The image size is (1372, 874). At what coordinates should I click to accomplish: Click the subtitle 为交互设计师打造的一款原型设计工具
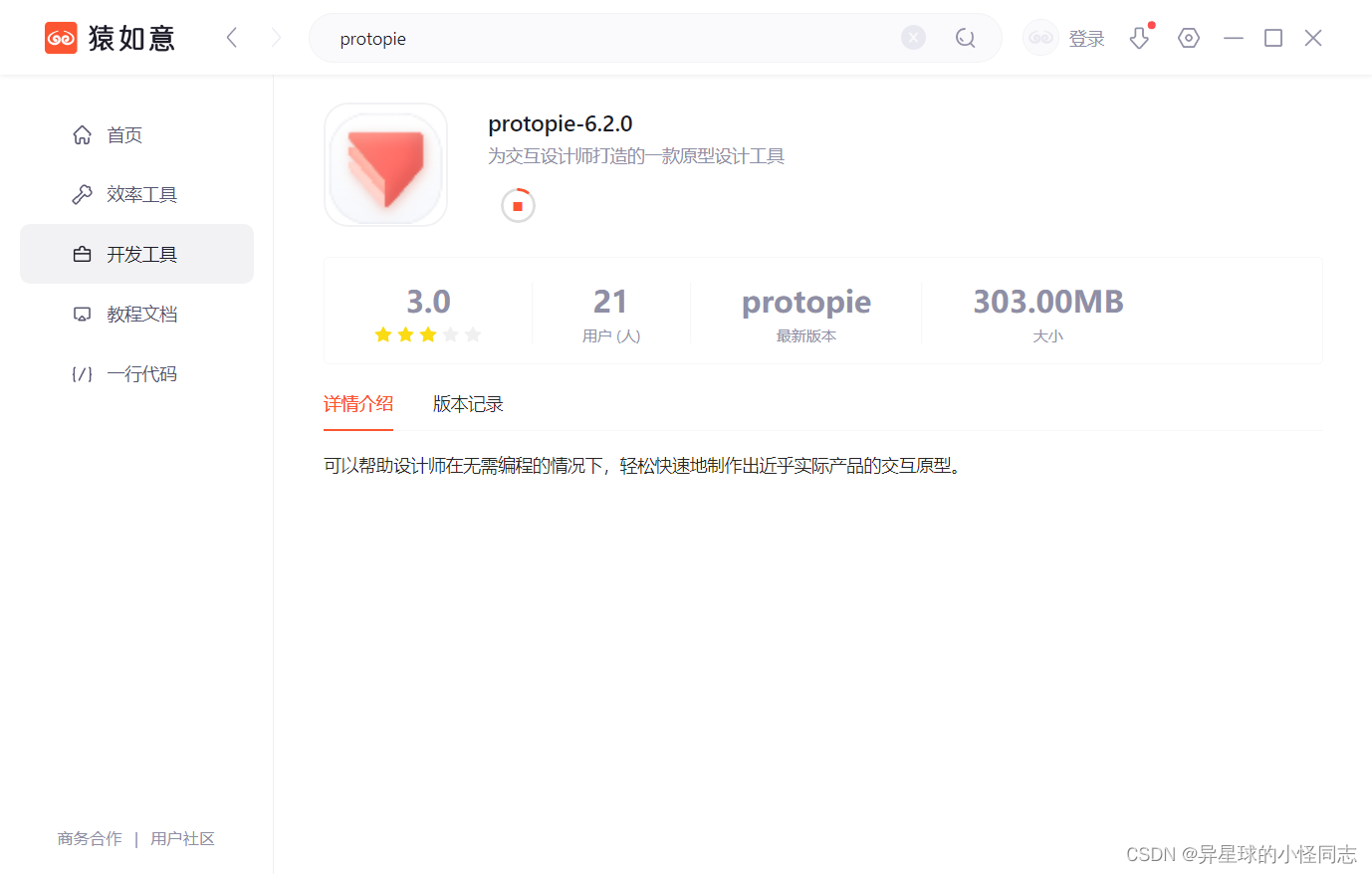pos(636,156)
